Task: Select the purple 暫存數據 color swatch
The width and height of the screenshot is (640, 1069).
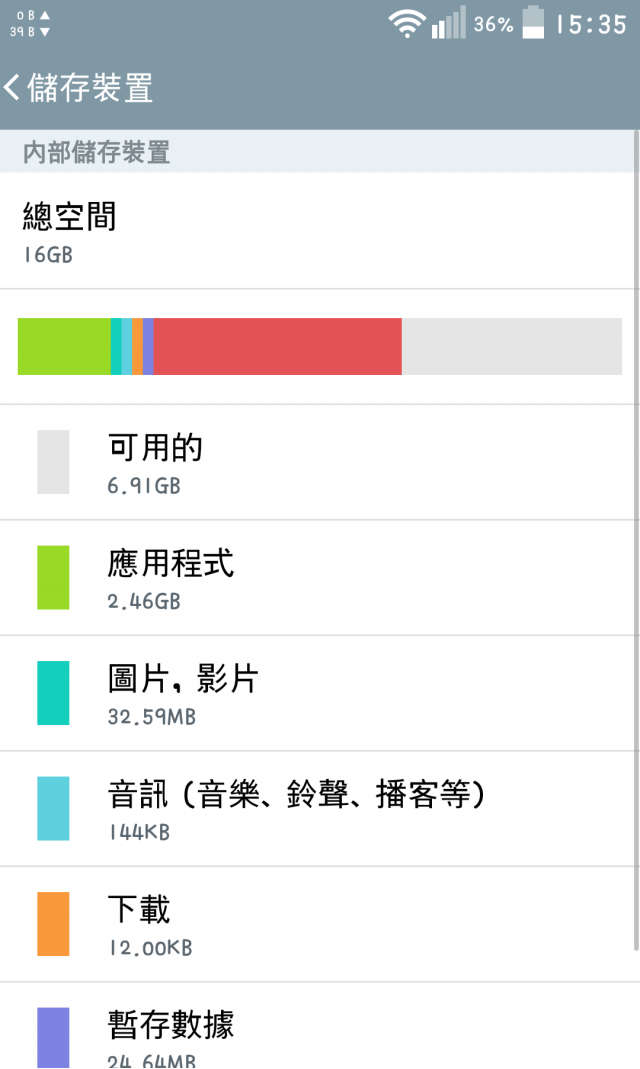Action: [53, 1038]
